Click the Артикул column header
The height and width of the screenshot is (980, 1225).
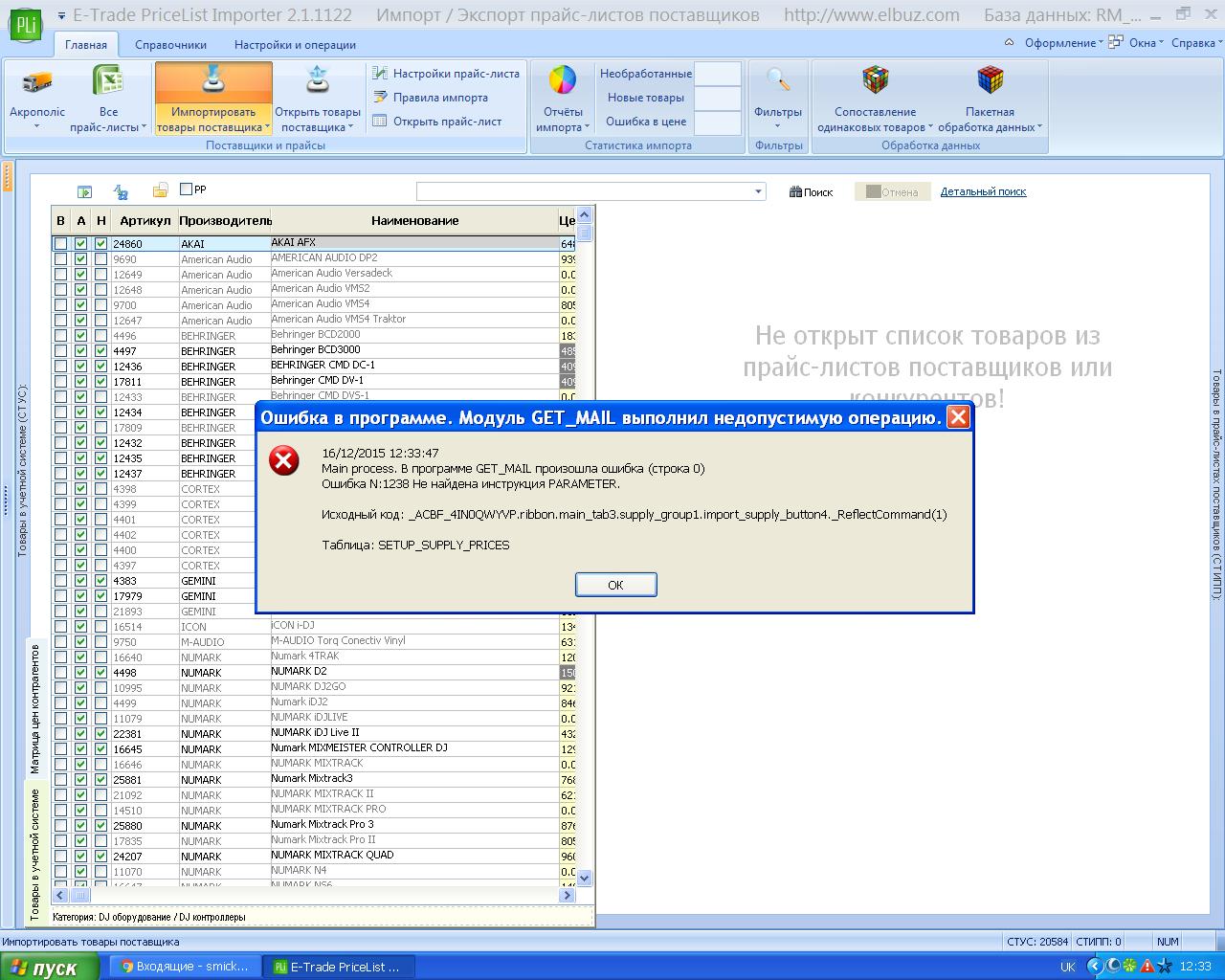(x=145, y=221)
